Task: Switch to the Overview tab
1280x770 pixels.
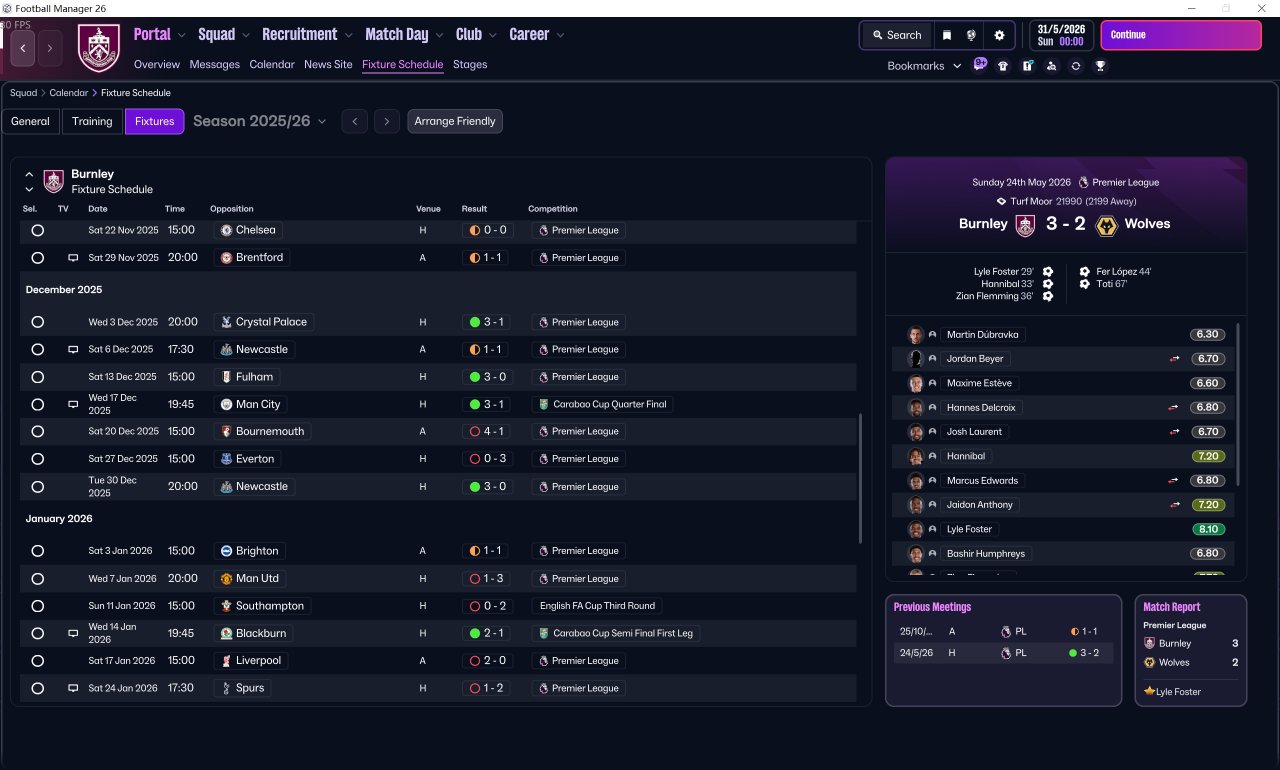Action: [157, 64]
